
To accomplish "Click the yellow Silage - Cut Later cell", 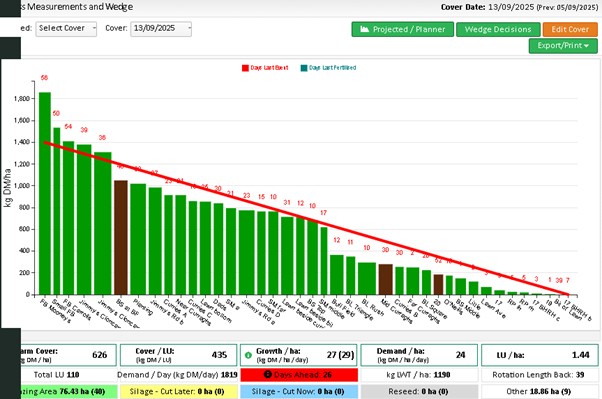I will (179, 392).
